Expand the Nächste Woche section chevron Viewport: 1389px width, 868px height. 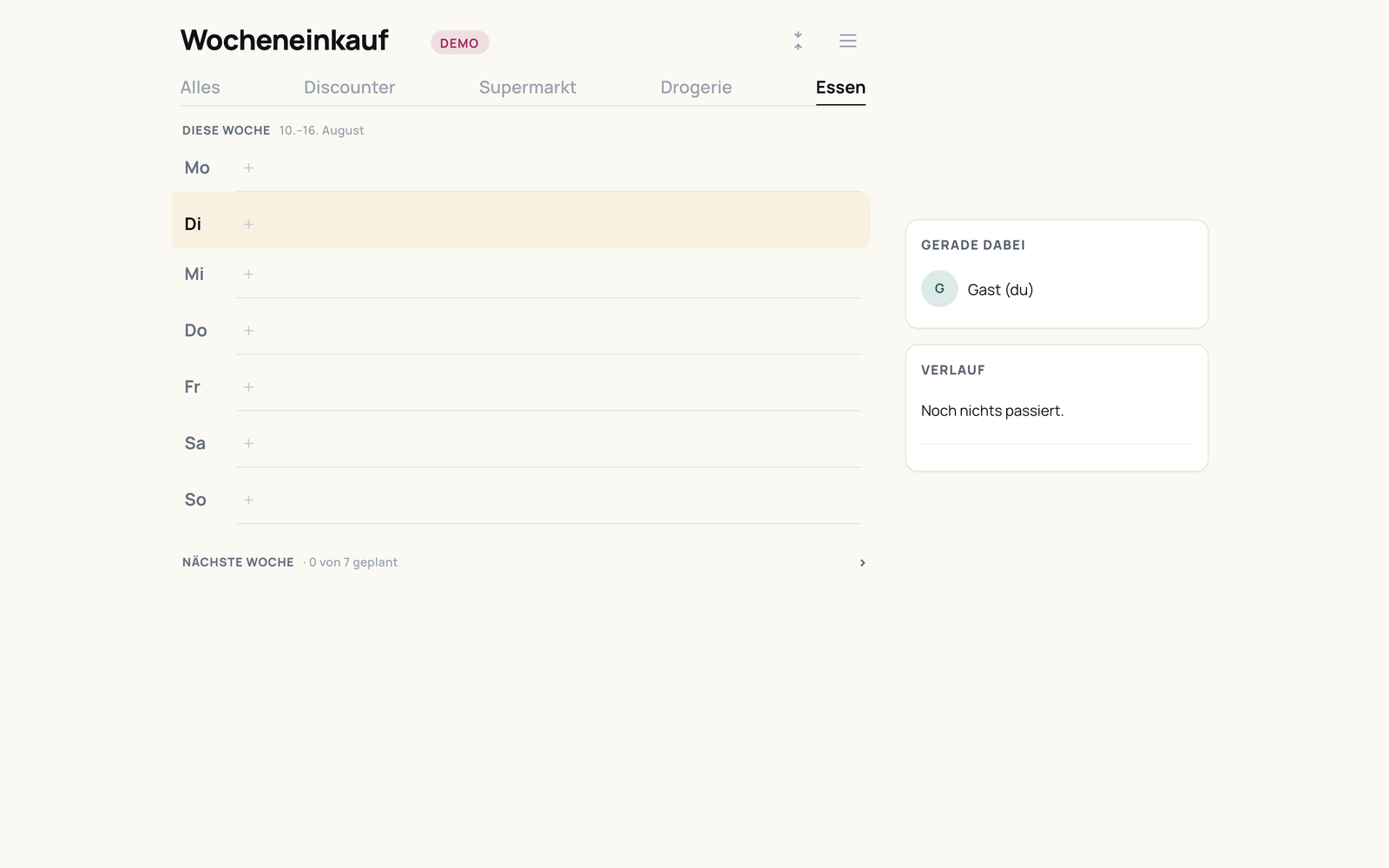click(862, 562)
